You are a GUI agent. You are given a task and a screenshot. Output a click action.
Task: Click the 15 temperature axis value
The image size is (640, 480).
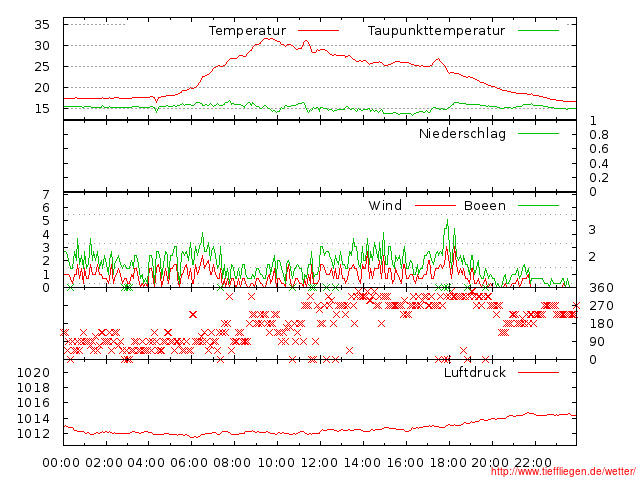pos(42,109)
